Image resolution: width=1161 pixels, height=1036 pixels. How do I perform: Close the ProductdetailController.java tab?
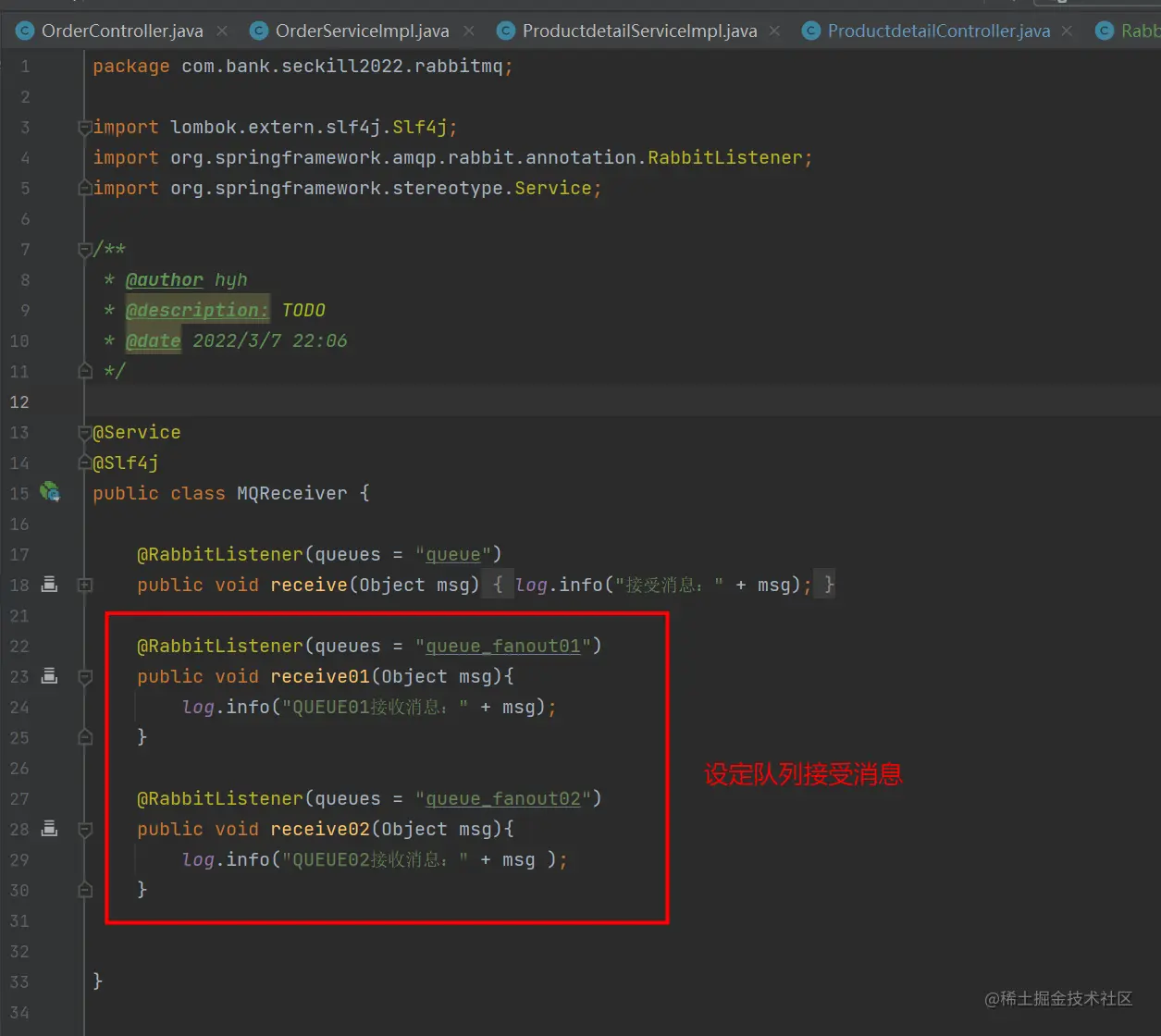1067,31
